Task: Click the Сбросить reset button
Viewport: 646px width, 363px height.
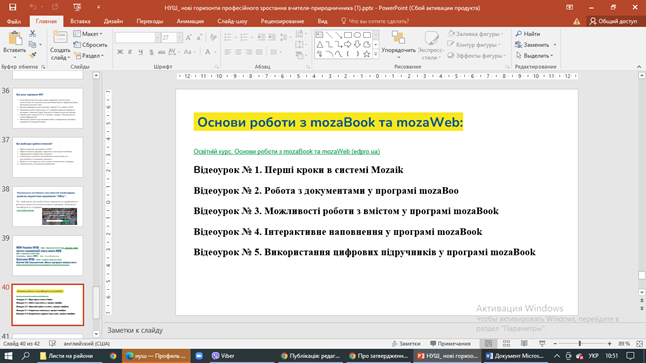Action: [91, 44]
